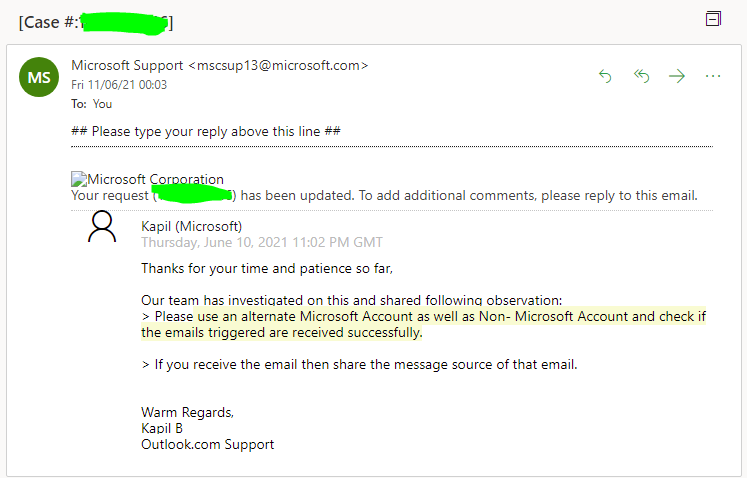Click the recipient "You"

(x=102, y=103)
